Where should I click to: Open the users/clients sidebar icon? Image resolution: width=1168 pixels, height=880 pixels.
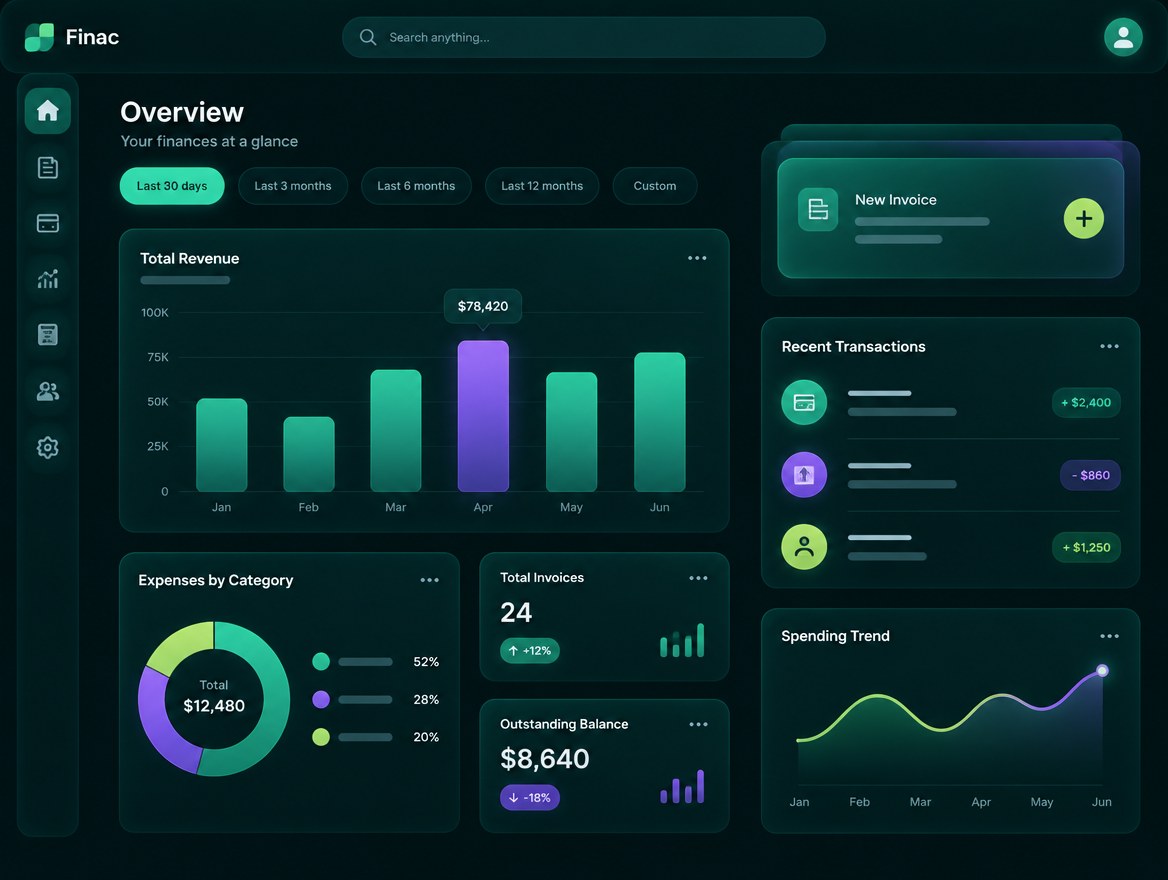(48, 391)
